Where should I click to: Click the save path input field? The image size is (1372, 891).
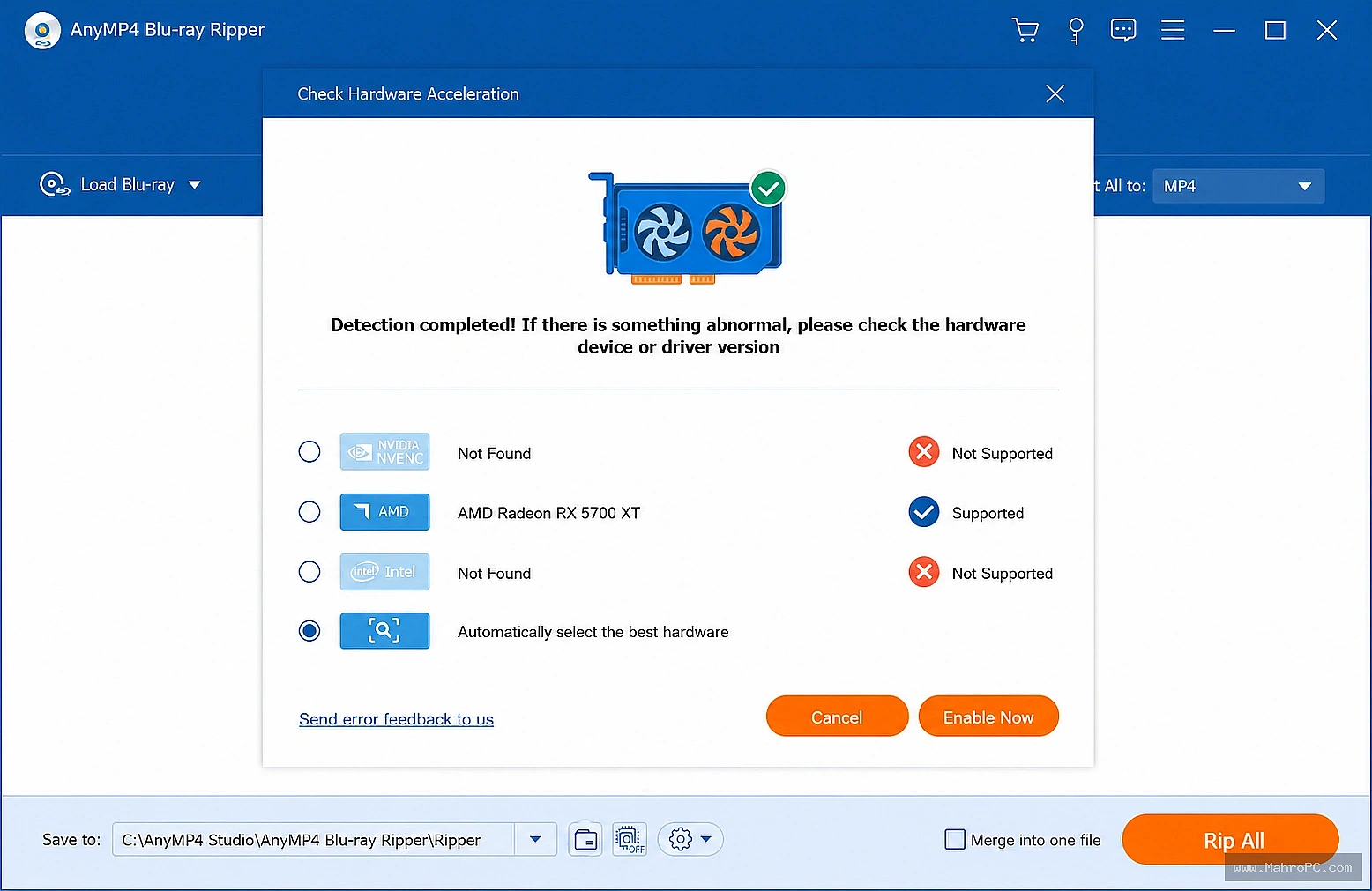pos(313,840)
